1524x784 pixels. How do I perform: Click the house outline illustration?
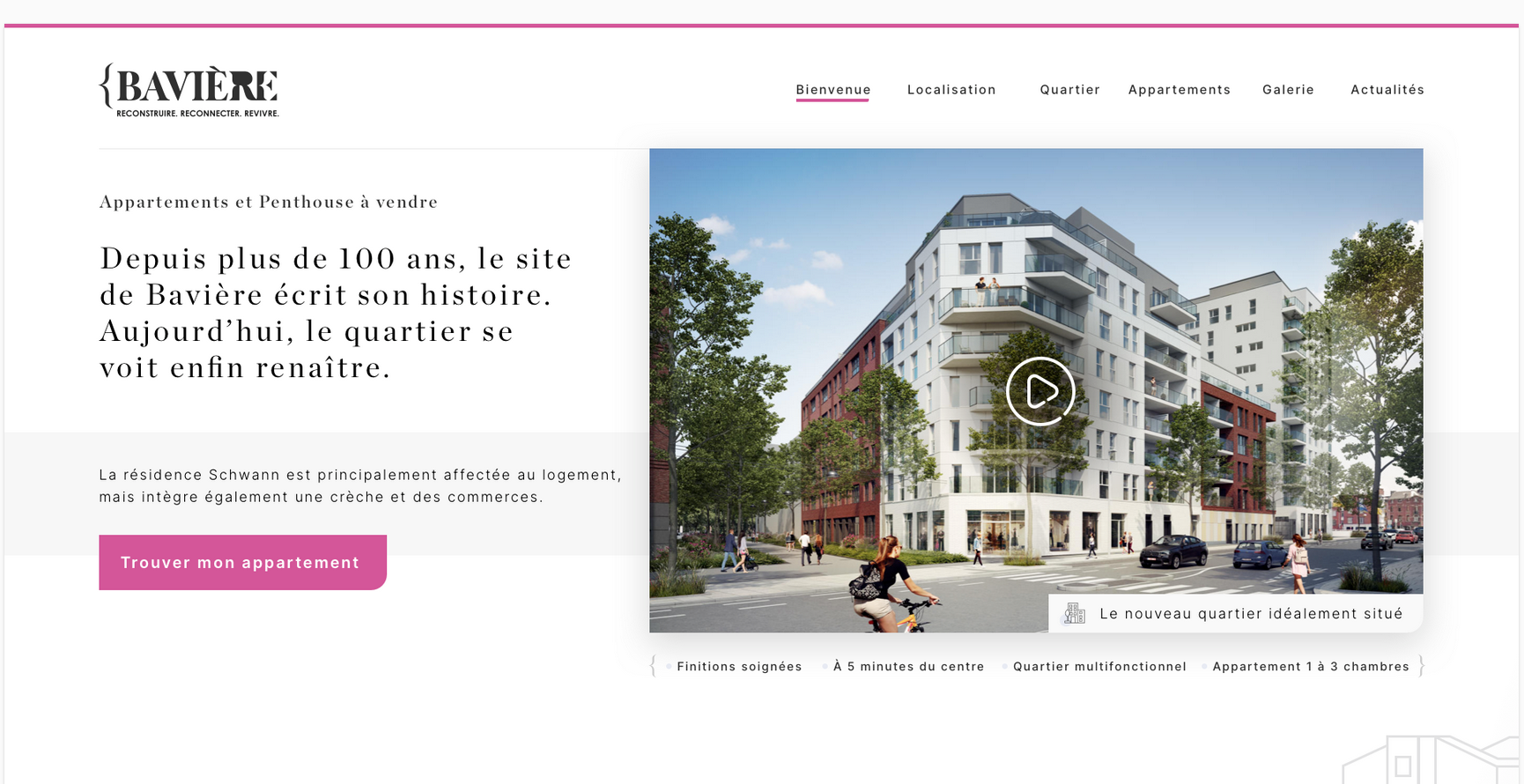[x=1432, y=759]
